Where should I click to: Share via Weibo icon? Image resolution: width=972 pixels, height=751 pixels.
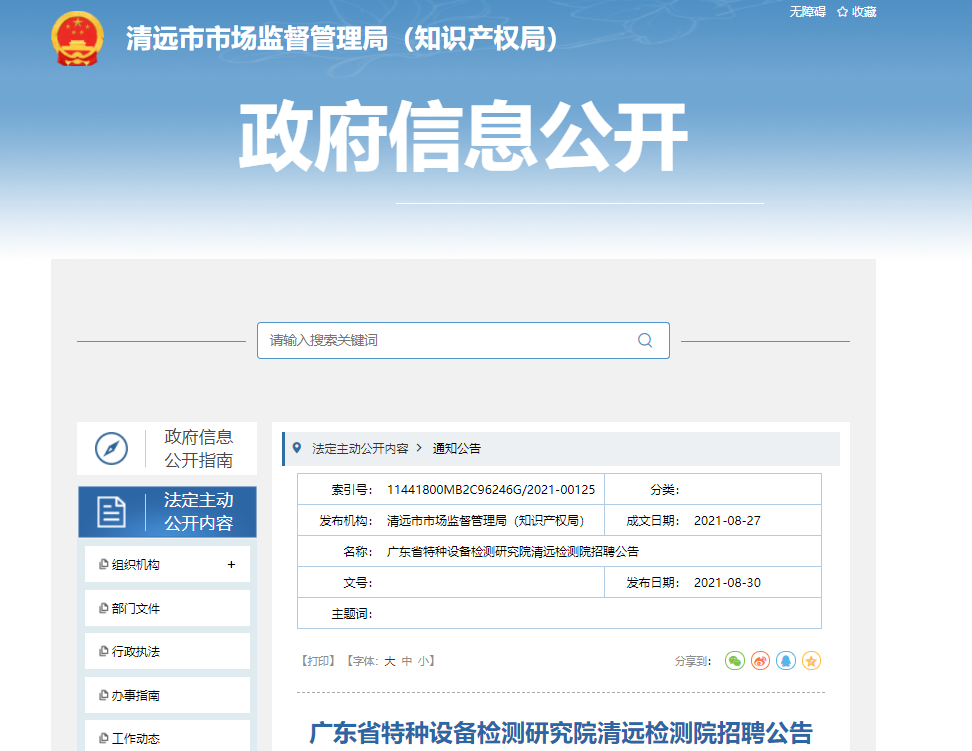(x=761, y=661)
